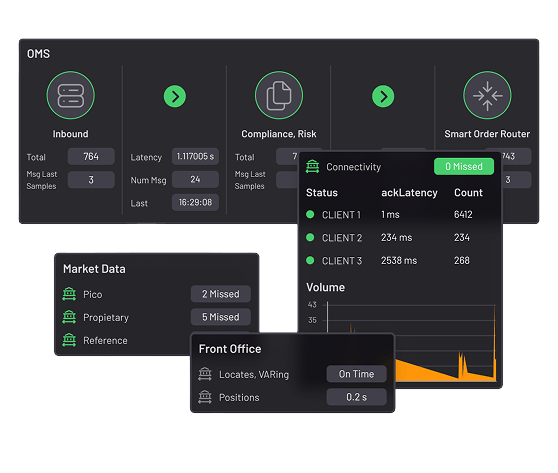Click the Inbound stage label
Screen dimensions: 558x473
[70, 134]
